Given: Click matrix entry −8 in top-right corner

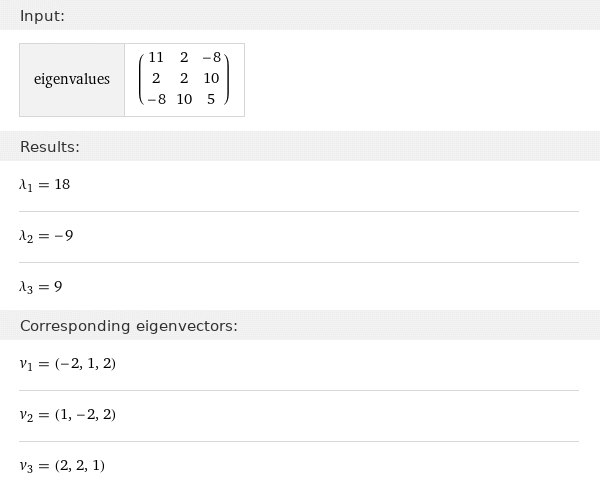Looking at the screenshot, I should (x=212, y=57).
